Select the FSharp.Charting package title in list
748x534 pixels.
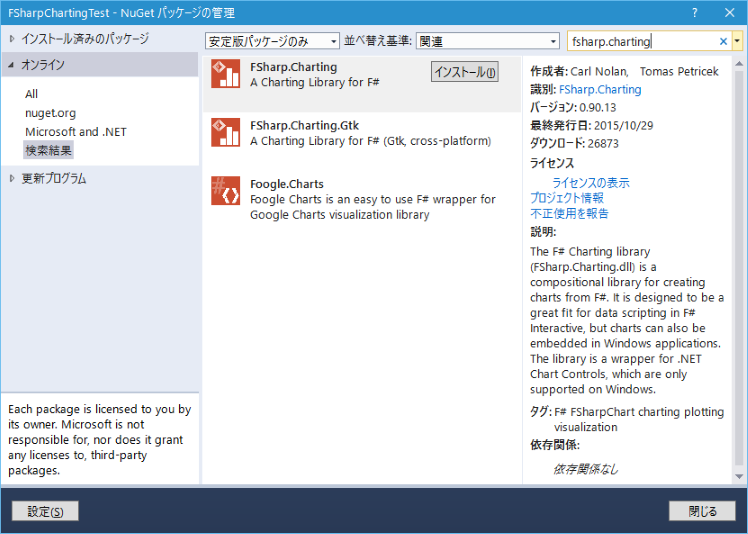[x=293, y=67]
